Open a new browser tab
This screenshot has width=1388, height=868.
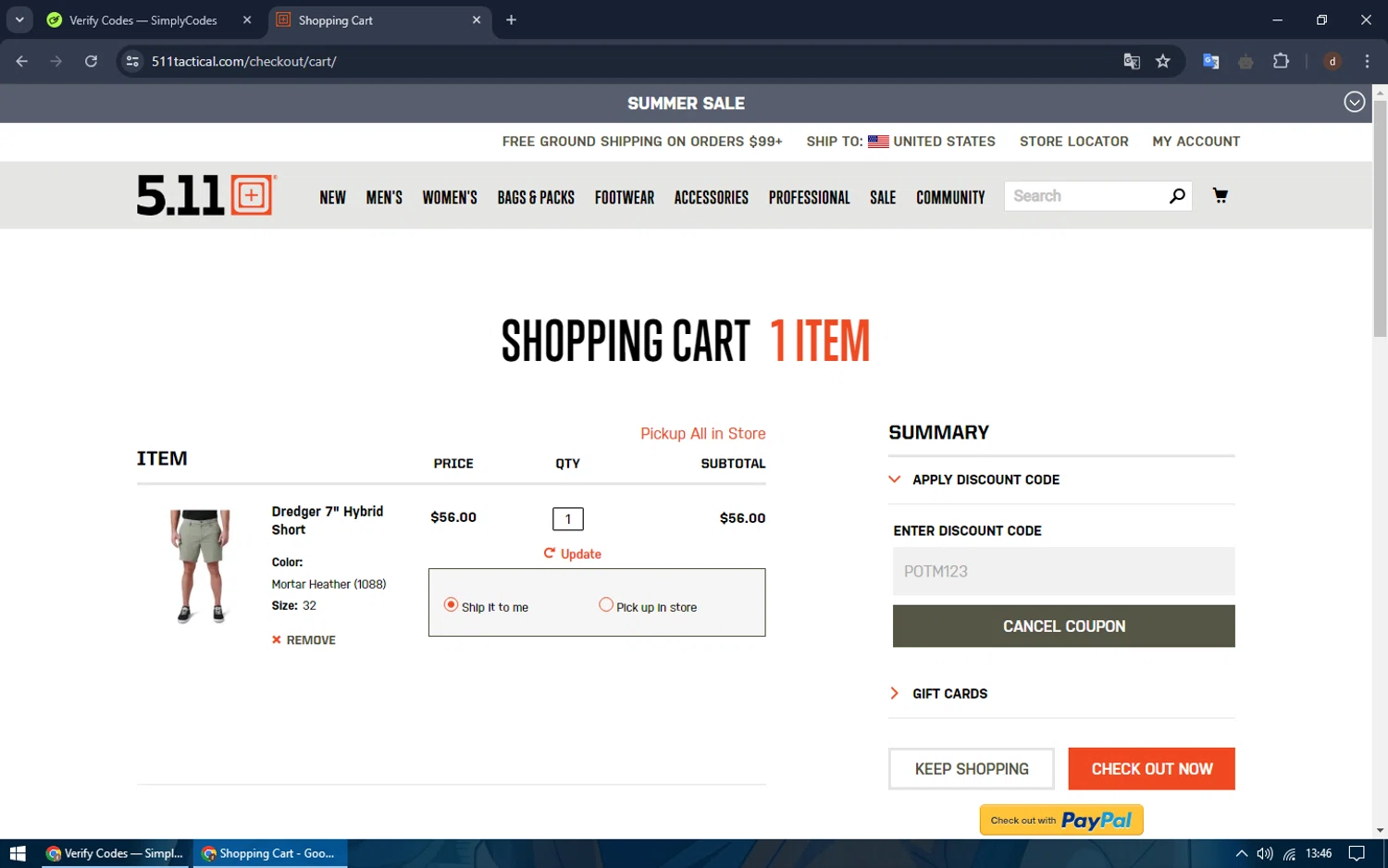click(x=511, y=19)
